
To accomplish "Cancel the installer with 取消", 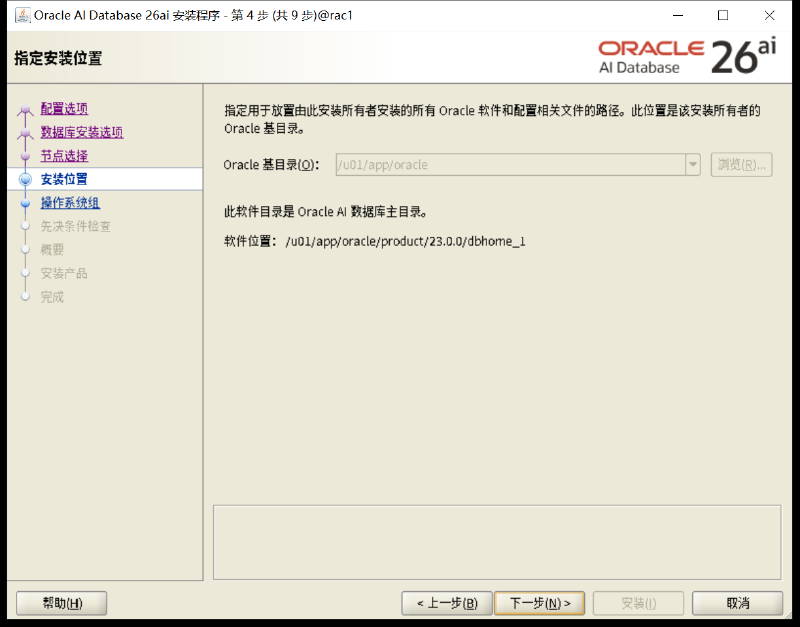I will 737,604.
